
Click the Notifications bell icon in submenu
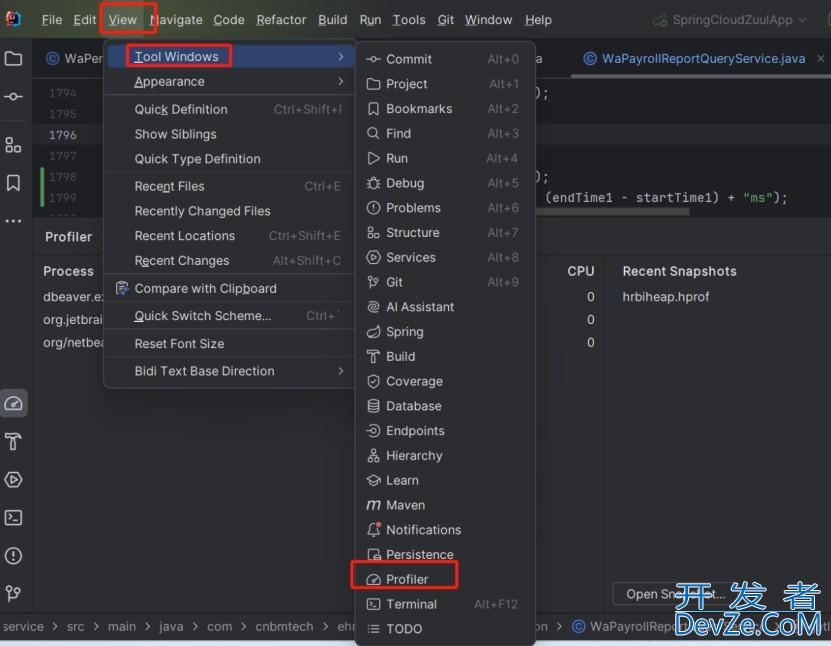point(373,529)
